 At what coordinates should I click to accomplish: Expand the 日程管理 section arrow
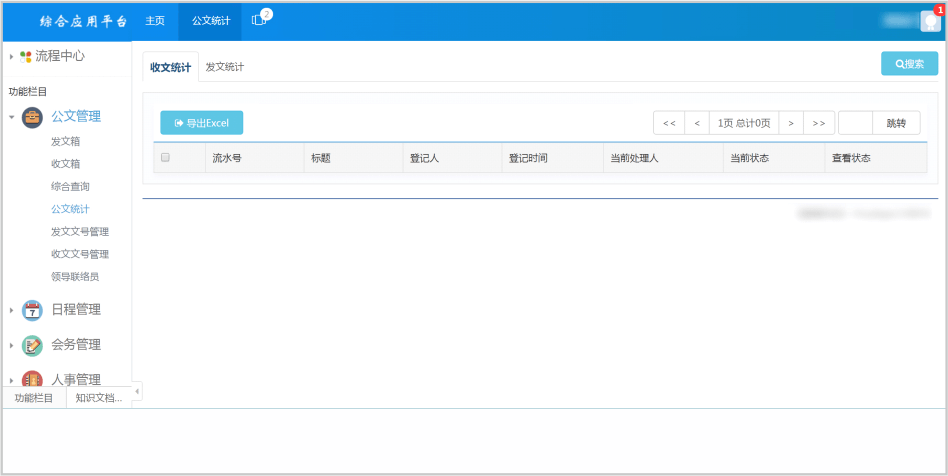click(11, 310)
